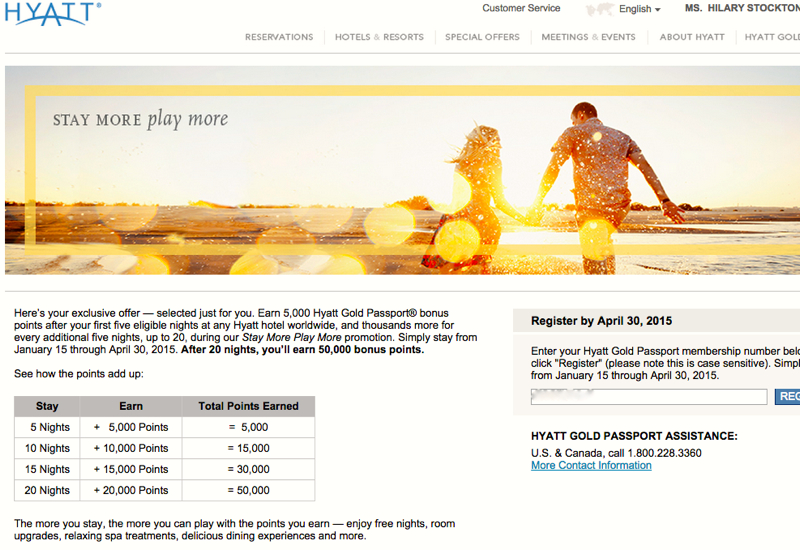Click the 'Register by April 30, 2015' heading
The width and height of the screenshot is (800, 550).
[x=602, y=321]
